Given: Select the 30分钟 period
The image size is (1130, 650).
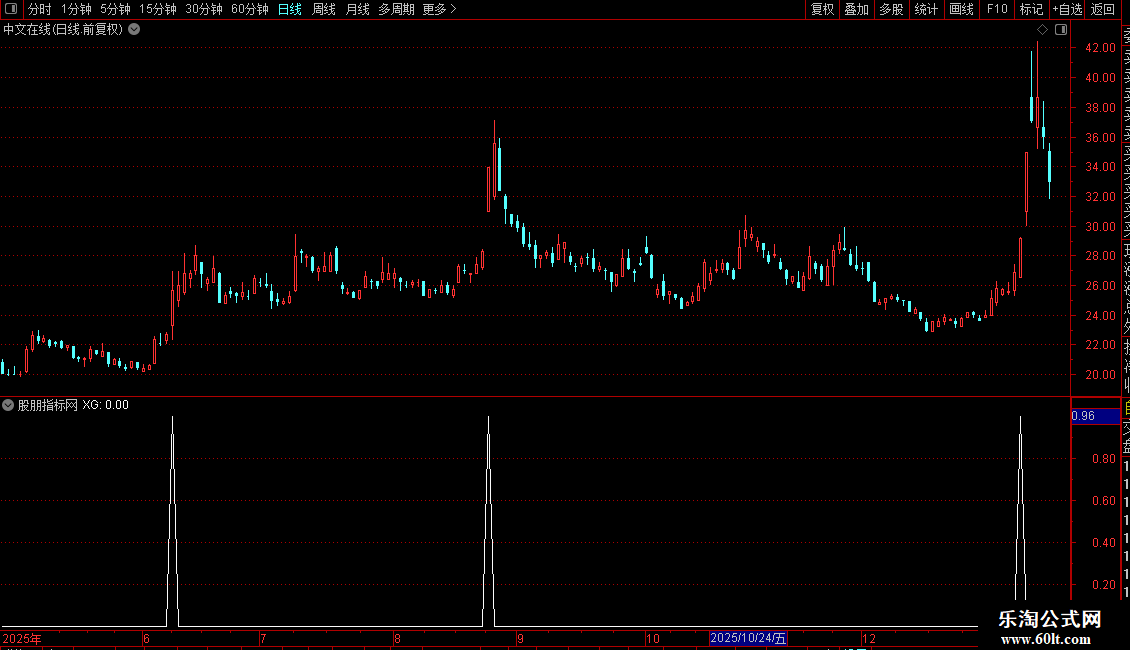Looking at the screenshot, I should coord(204,9).
